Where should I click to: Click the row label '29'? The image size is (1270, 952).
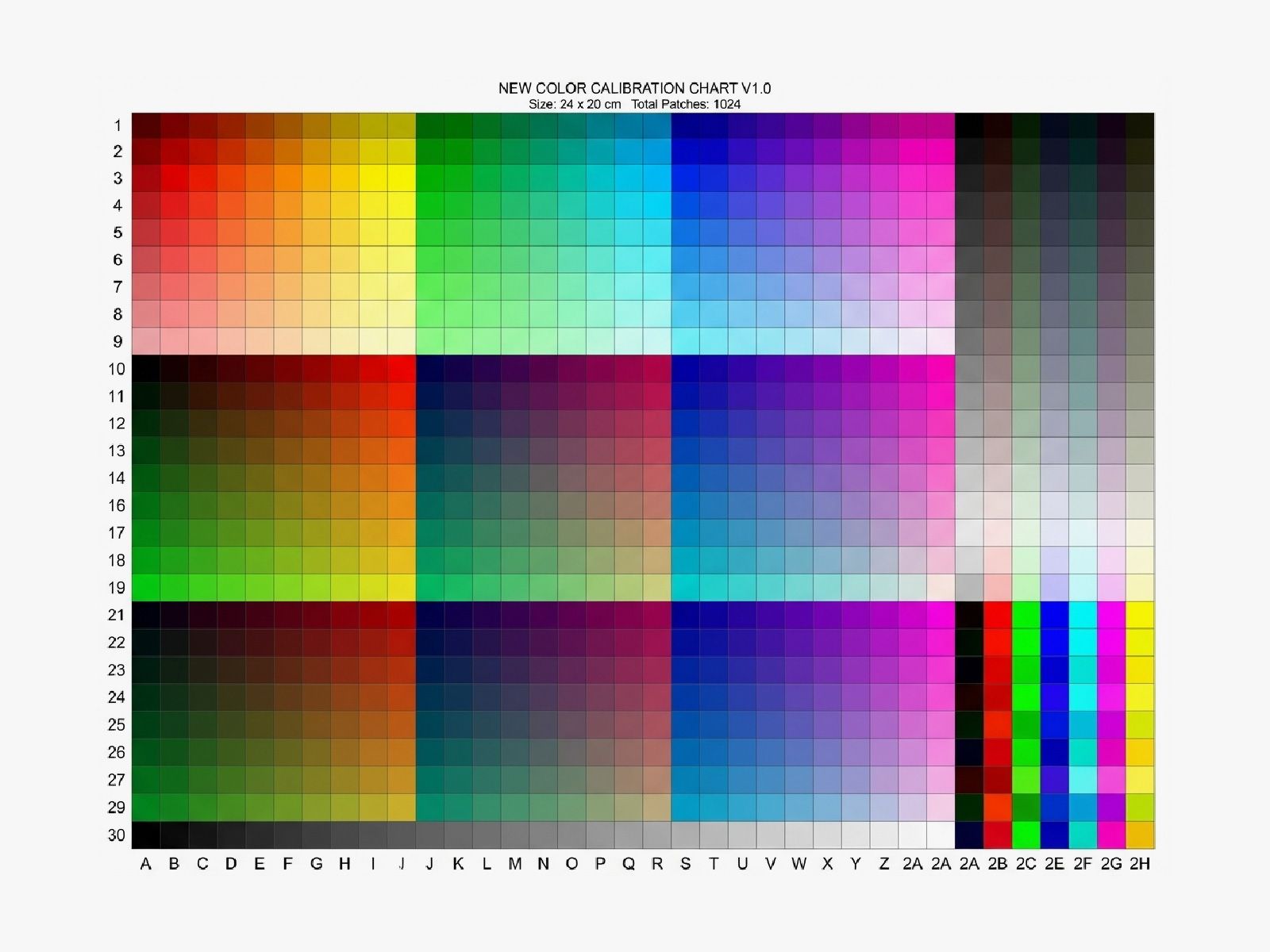(117, 807)
